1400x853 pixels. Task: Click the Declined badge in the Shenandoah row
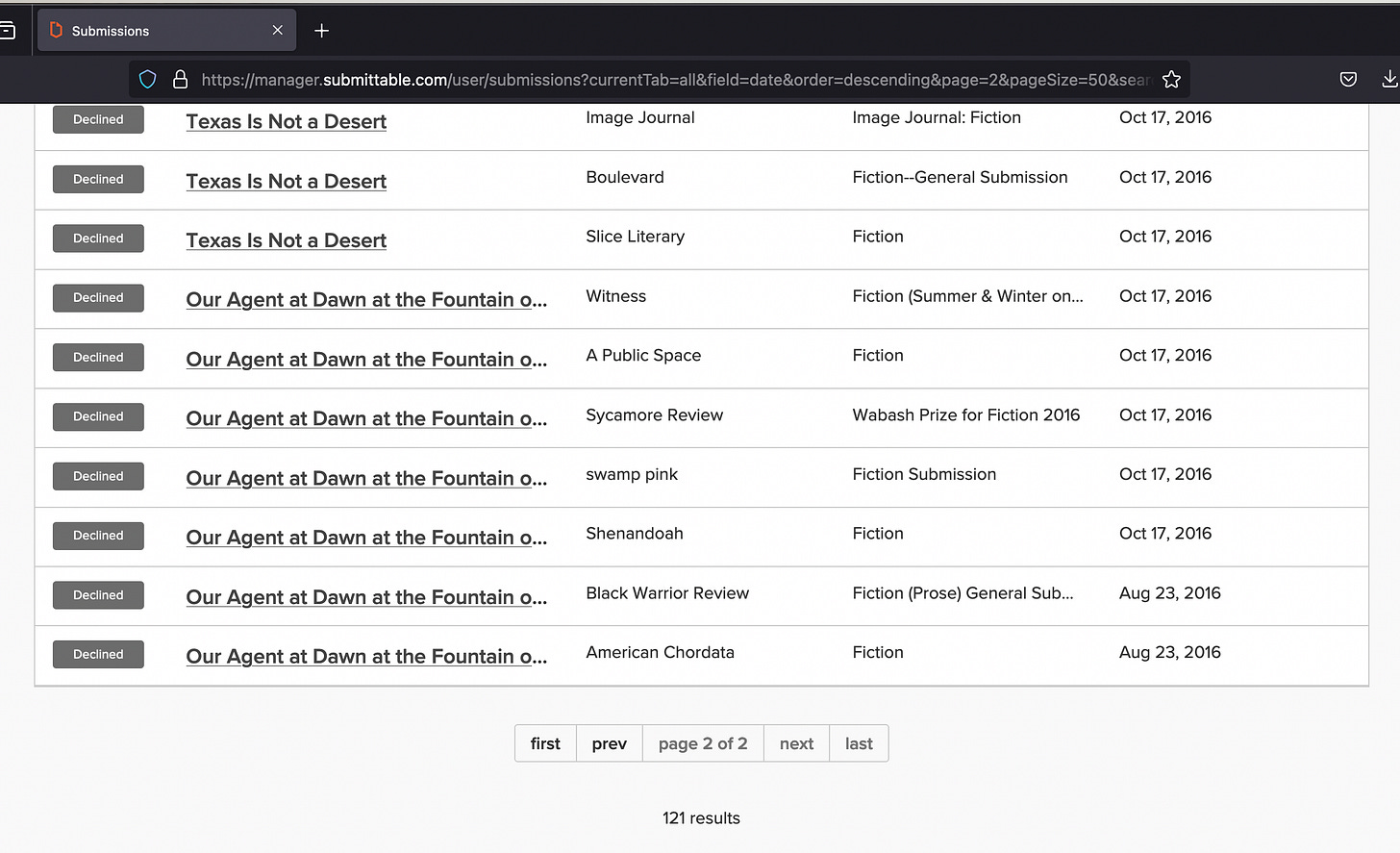[98, 536]
